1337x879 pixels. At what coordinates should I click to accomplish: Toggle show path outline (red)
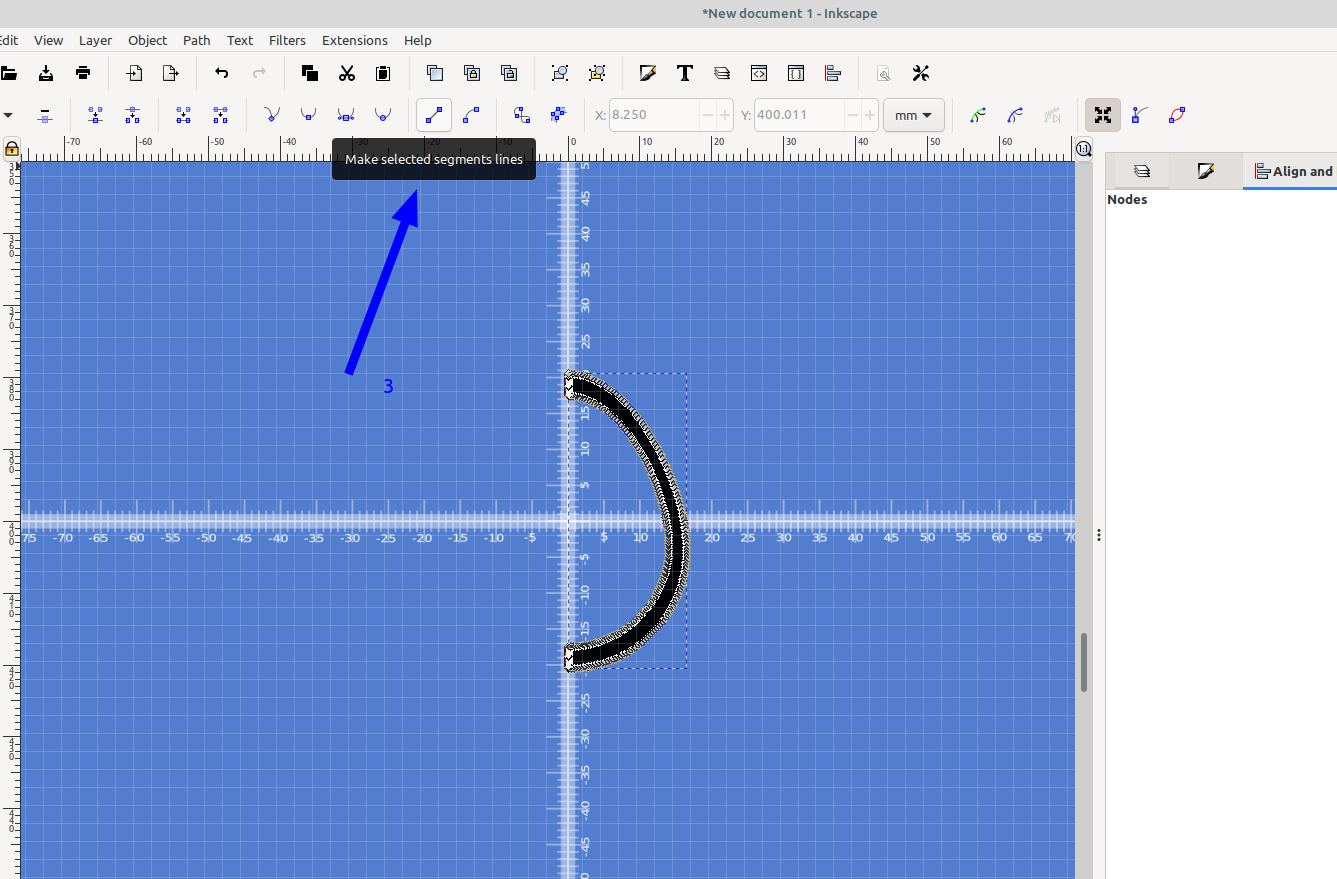tap(1176, 115)
